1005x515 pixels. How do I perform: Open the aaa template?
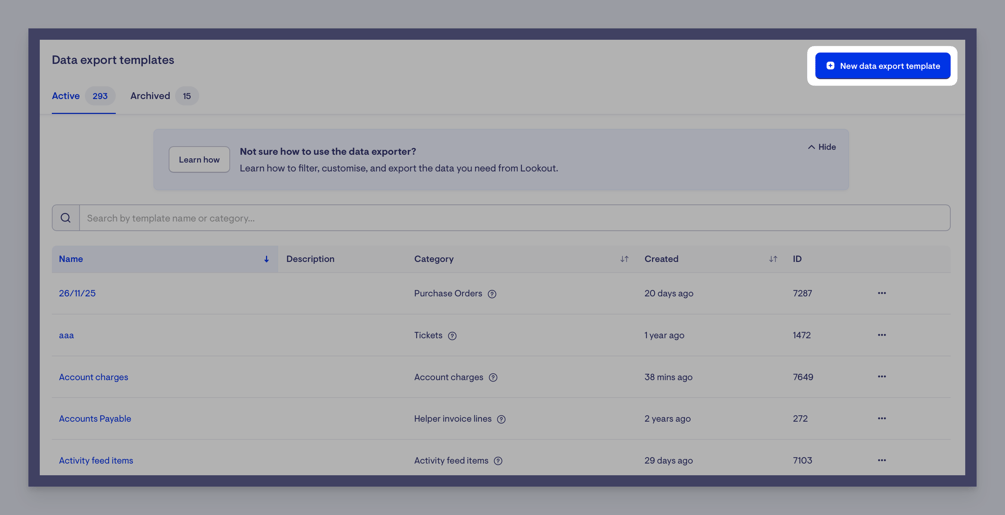66,335
